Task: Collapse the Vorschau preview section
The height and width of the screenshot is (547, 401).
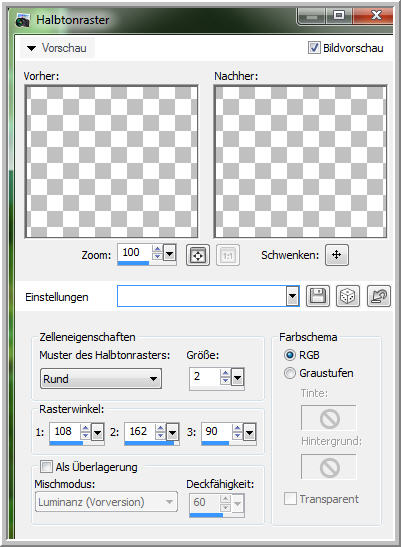Action: 31,48
